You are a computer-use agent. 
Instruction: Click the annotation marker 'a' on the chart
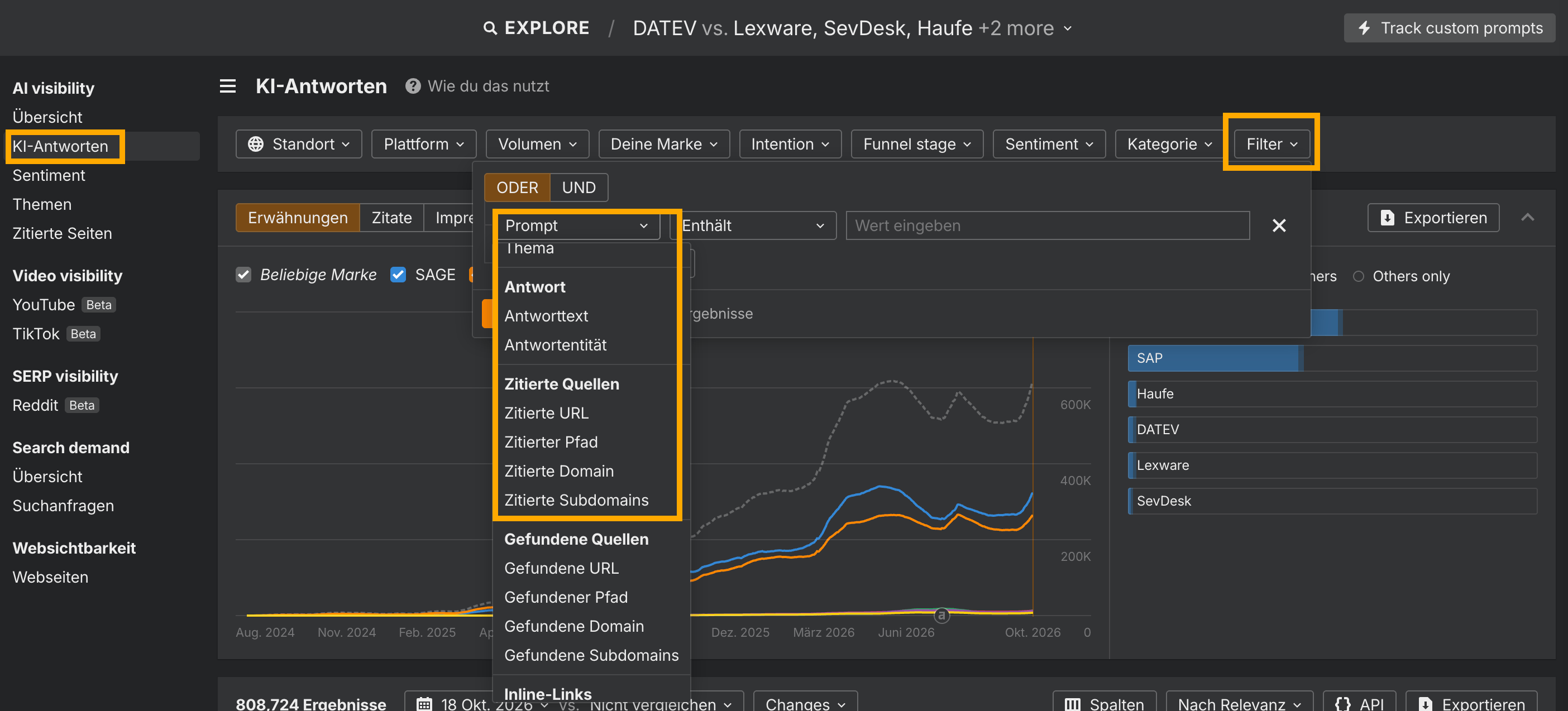pyautogui.click(x=941, y=616)
